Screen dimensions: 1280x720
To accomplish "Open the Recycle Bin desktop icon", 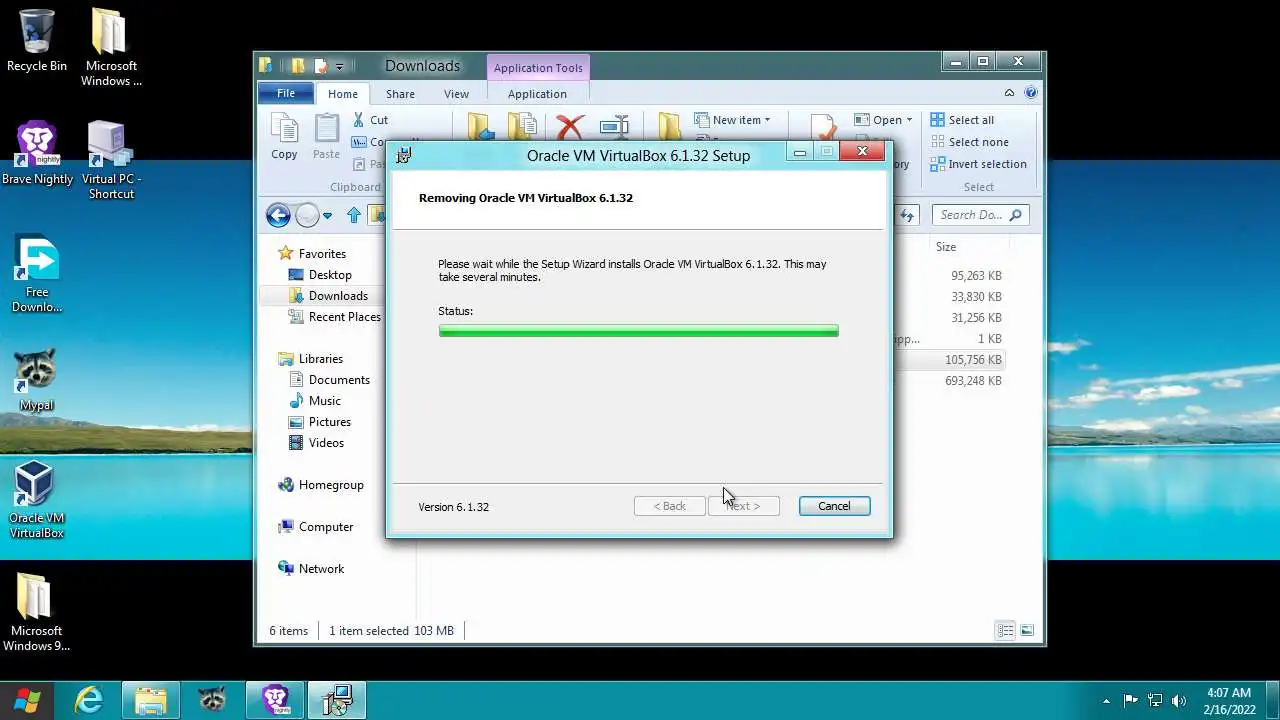I will coord(37,40).
